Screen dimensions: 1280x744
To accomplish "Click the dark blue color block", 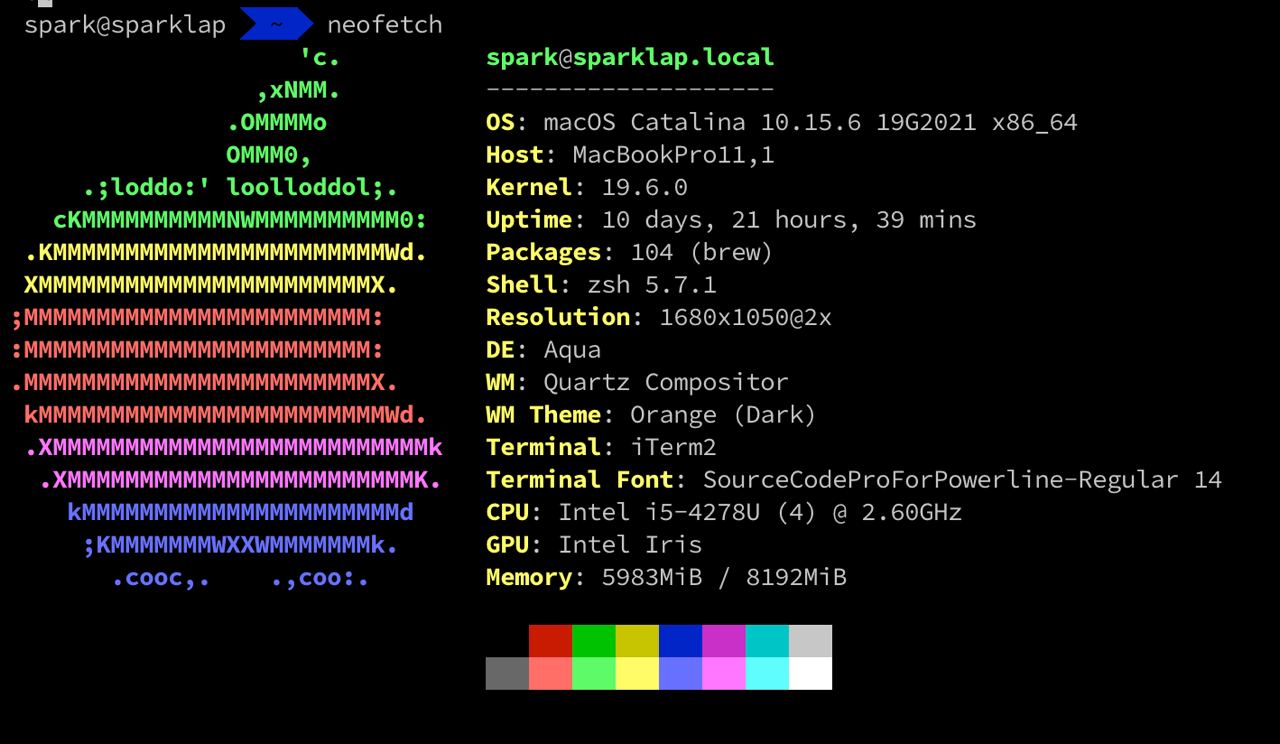I will (680, 641).
